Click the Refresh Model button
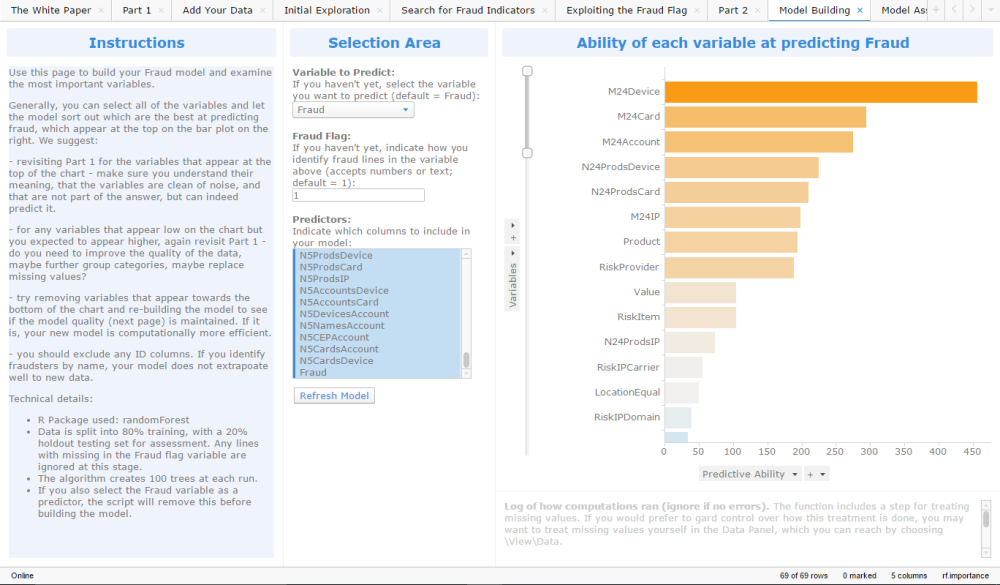The image size is (1000, 585). [x=334, y=396]
